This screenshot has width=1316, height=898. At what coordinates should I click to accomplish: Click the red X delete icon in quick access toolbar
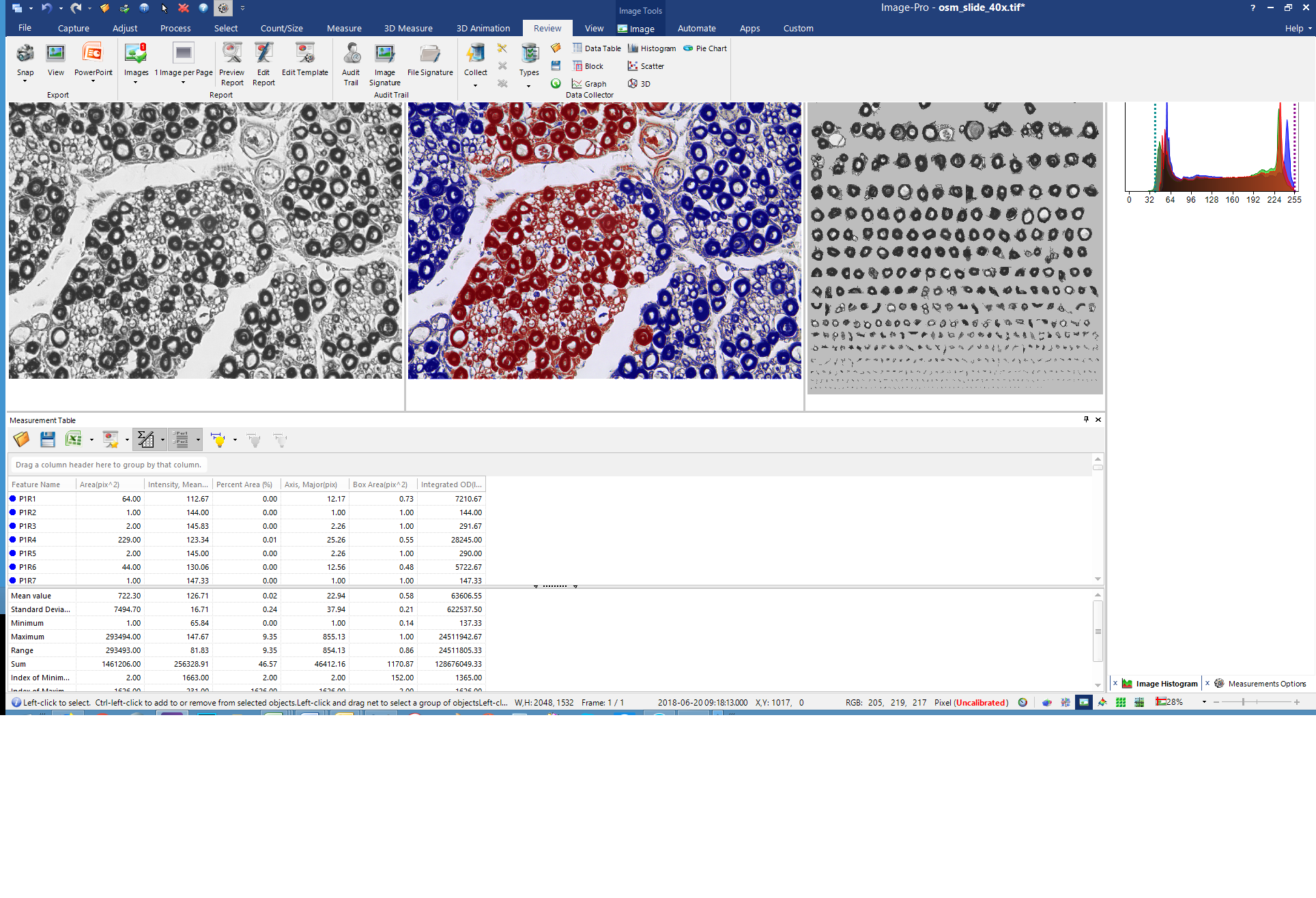pos(183,8)
